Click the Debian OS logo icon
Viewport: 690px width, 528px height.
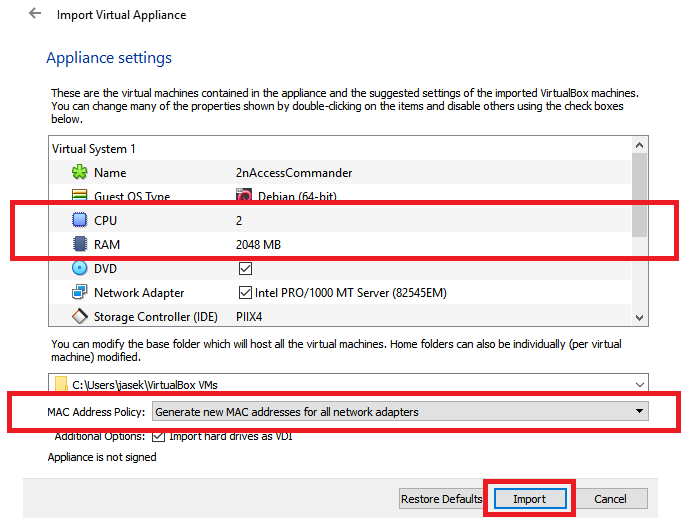(x=244, y=195)
